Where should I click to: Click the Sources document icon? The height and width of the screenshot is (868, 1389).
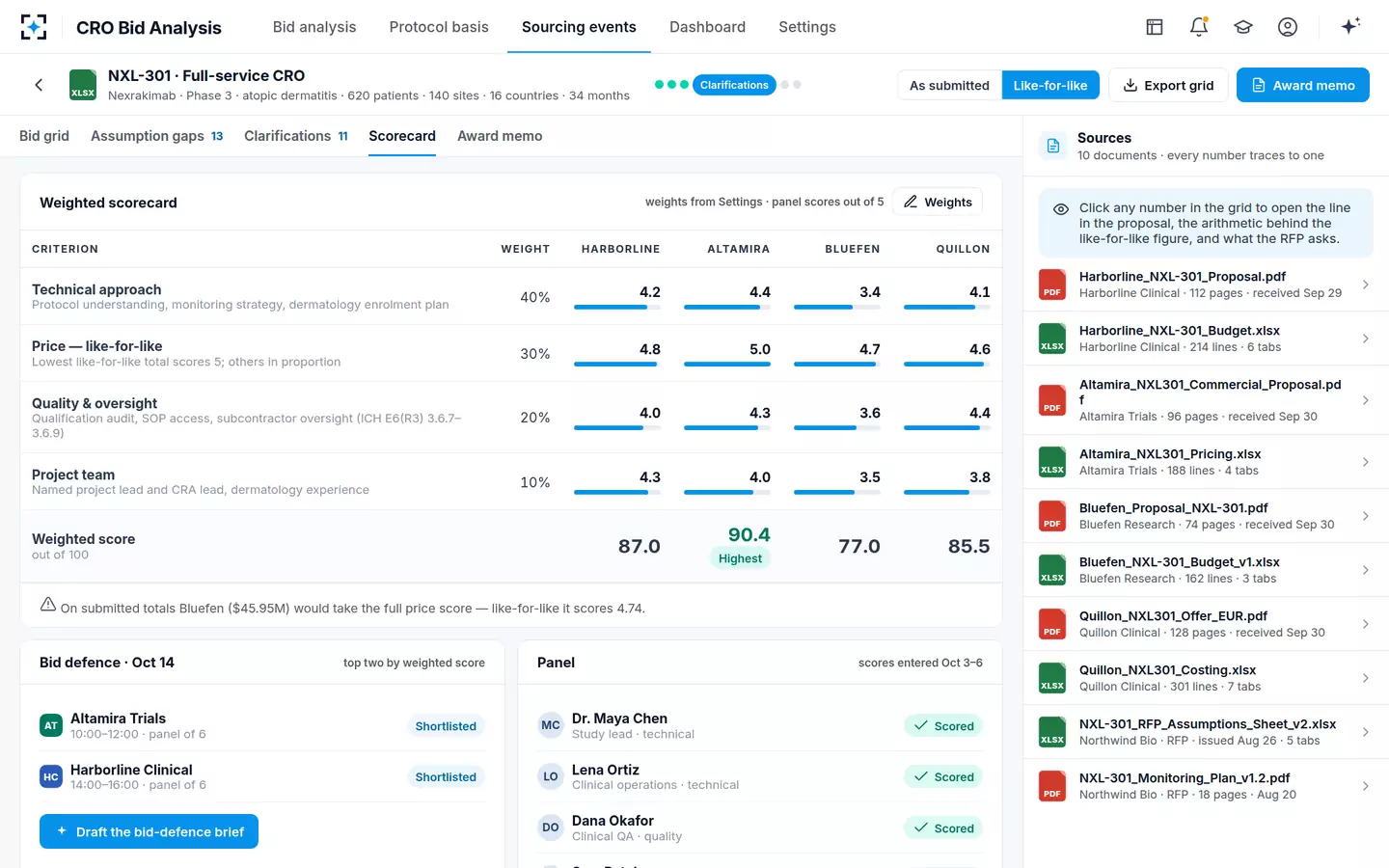1053,146
